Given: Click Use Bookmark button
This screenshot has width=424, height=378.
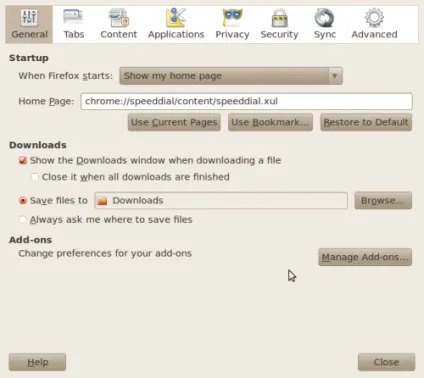Looking at the screenshot, I should click(x=270, y=122).
